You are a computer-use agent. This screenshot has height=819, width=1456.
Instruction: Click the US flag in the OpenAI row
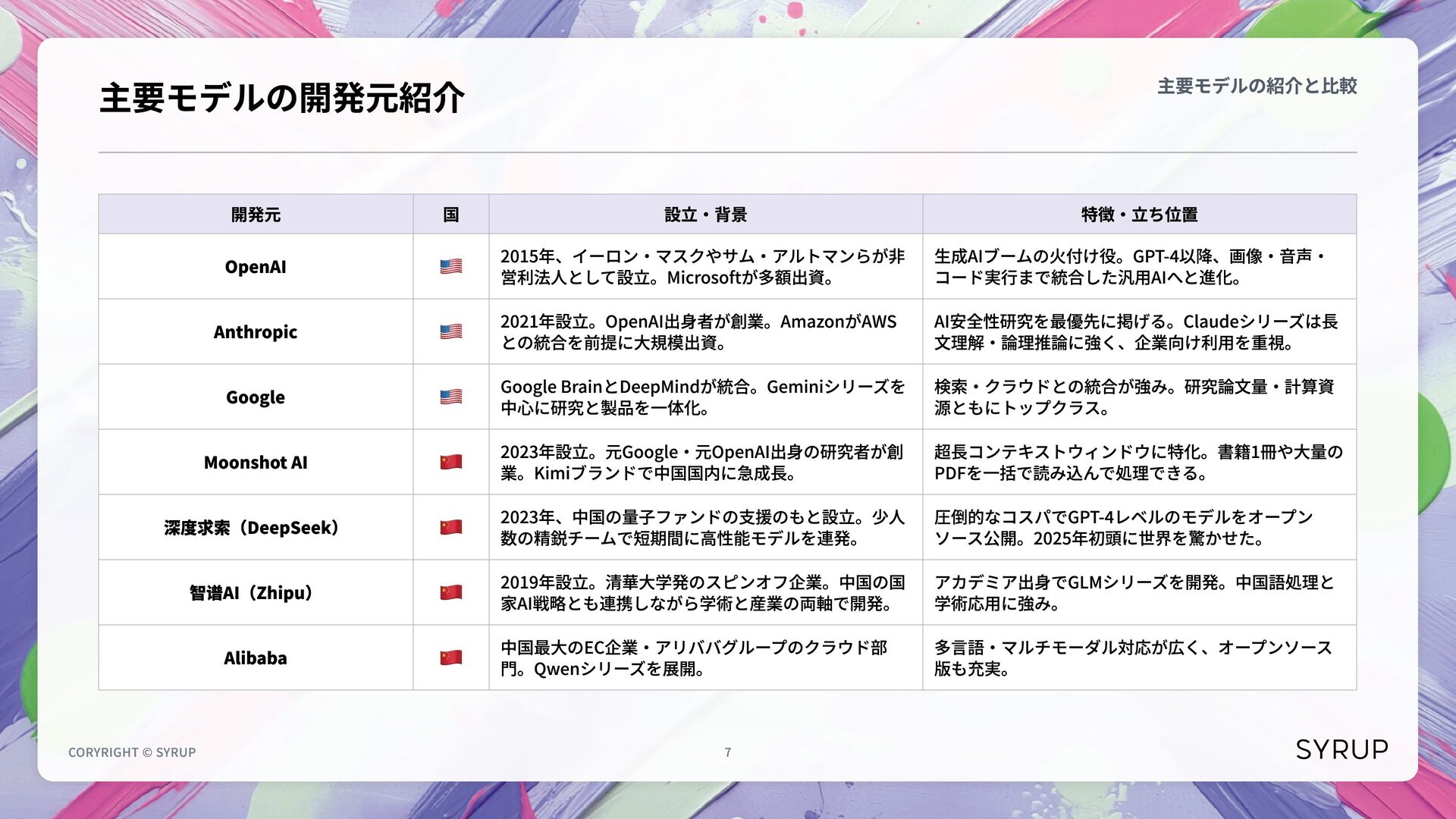(450, 266)
